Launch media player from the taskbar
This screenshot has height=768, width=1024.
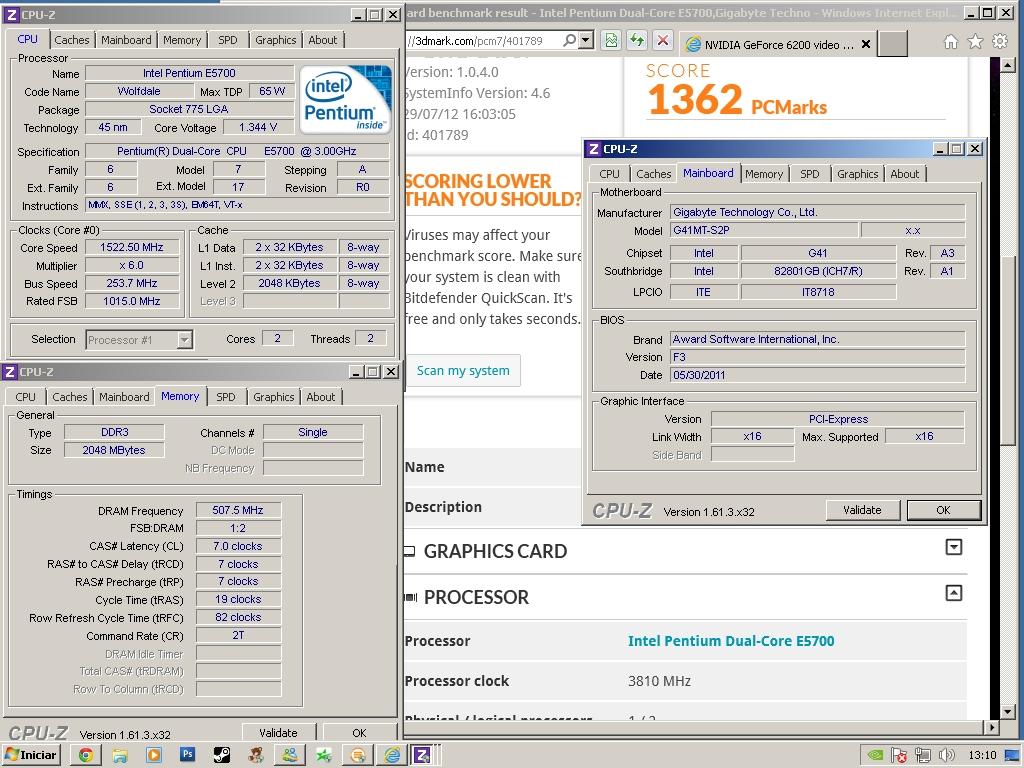[x=153, y=755]
